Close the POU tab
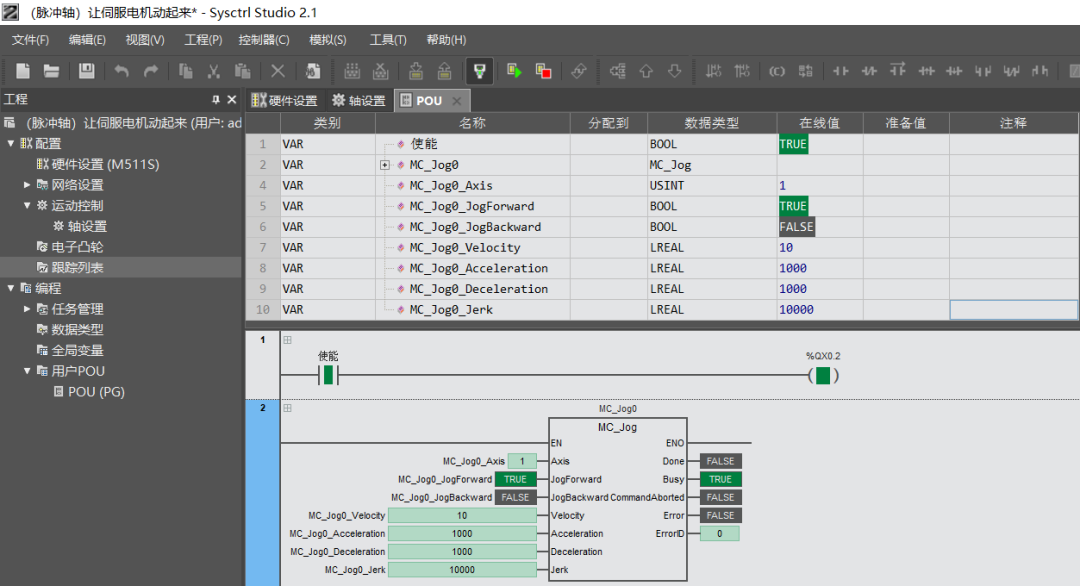The width and height of the screenshot is (1080, 586). 457,101
